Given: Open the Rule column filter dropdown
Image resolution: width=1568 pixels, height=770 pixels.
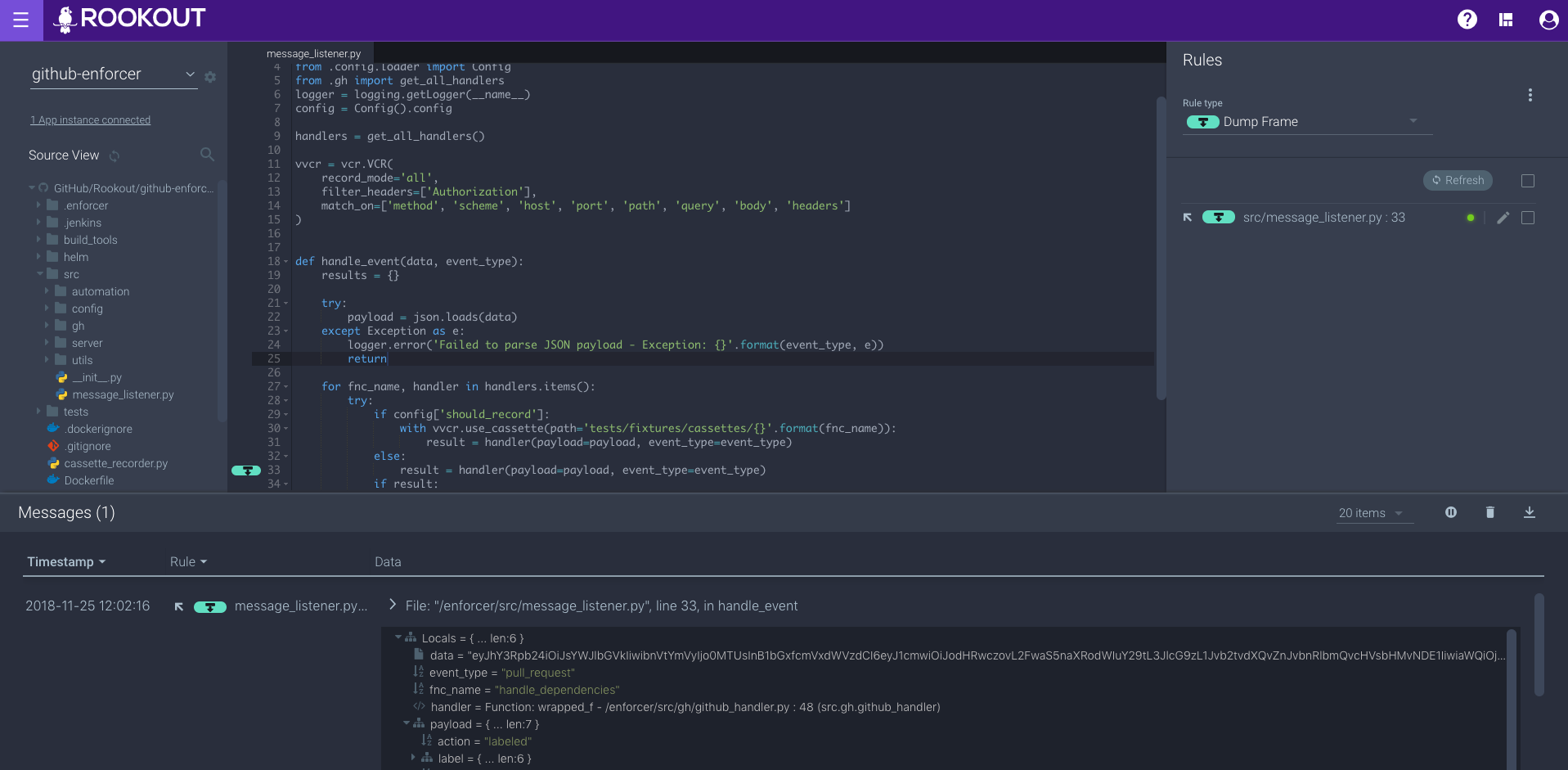Looking at the screenshot, I should [x=188, y=562].
